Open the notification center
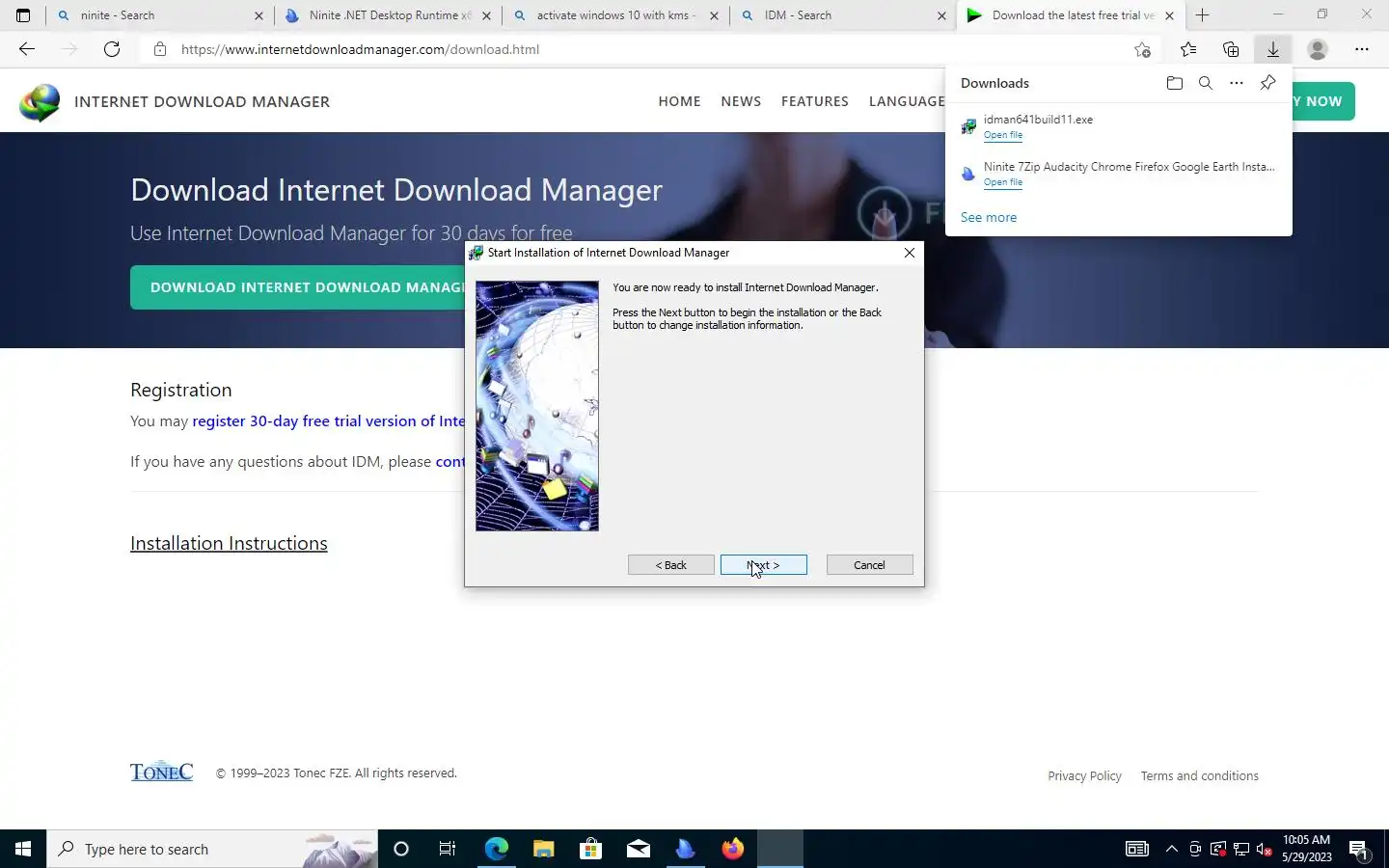 coord(1359,849)
